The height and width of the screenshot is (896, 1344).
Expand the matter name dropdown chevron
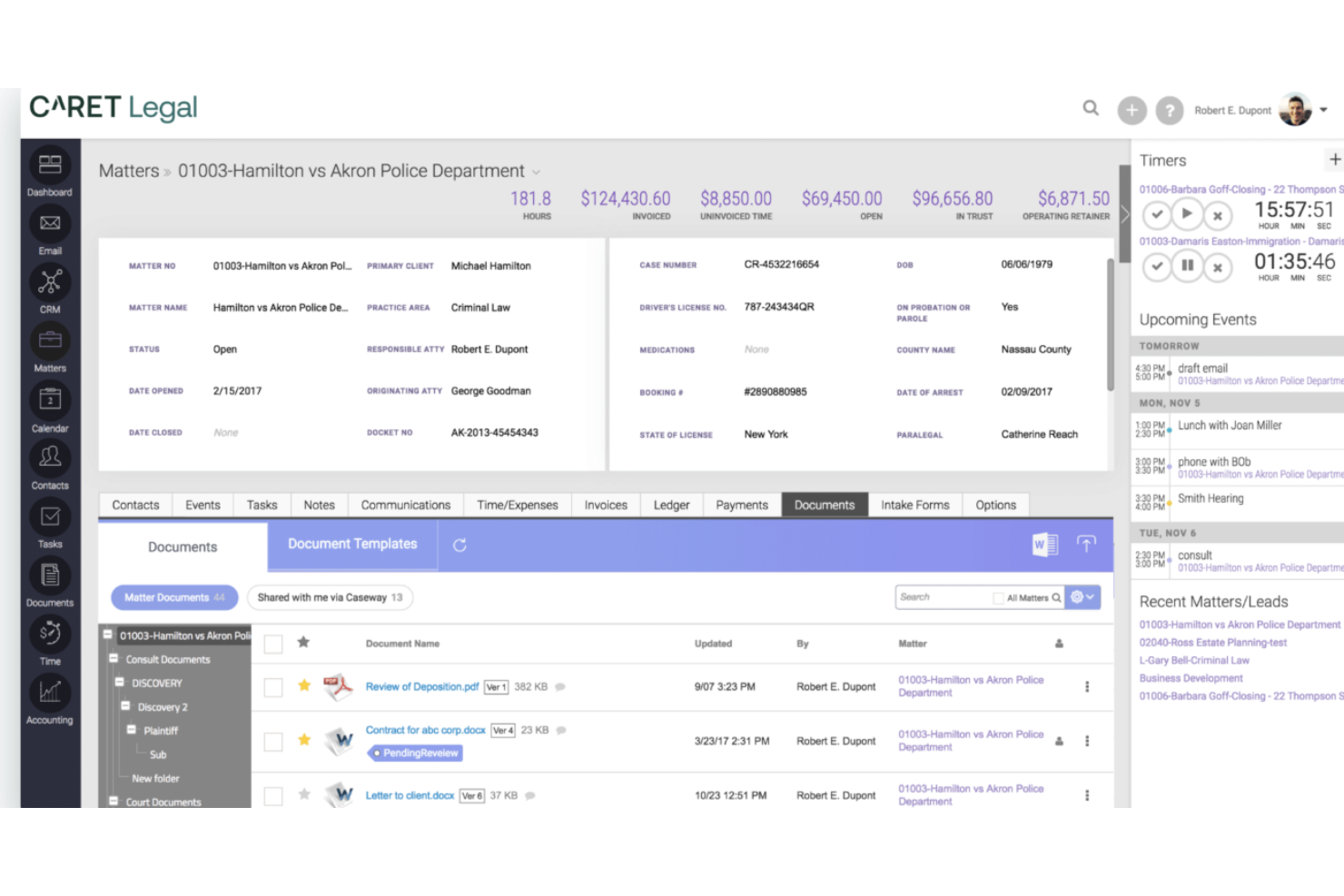537,172
